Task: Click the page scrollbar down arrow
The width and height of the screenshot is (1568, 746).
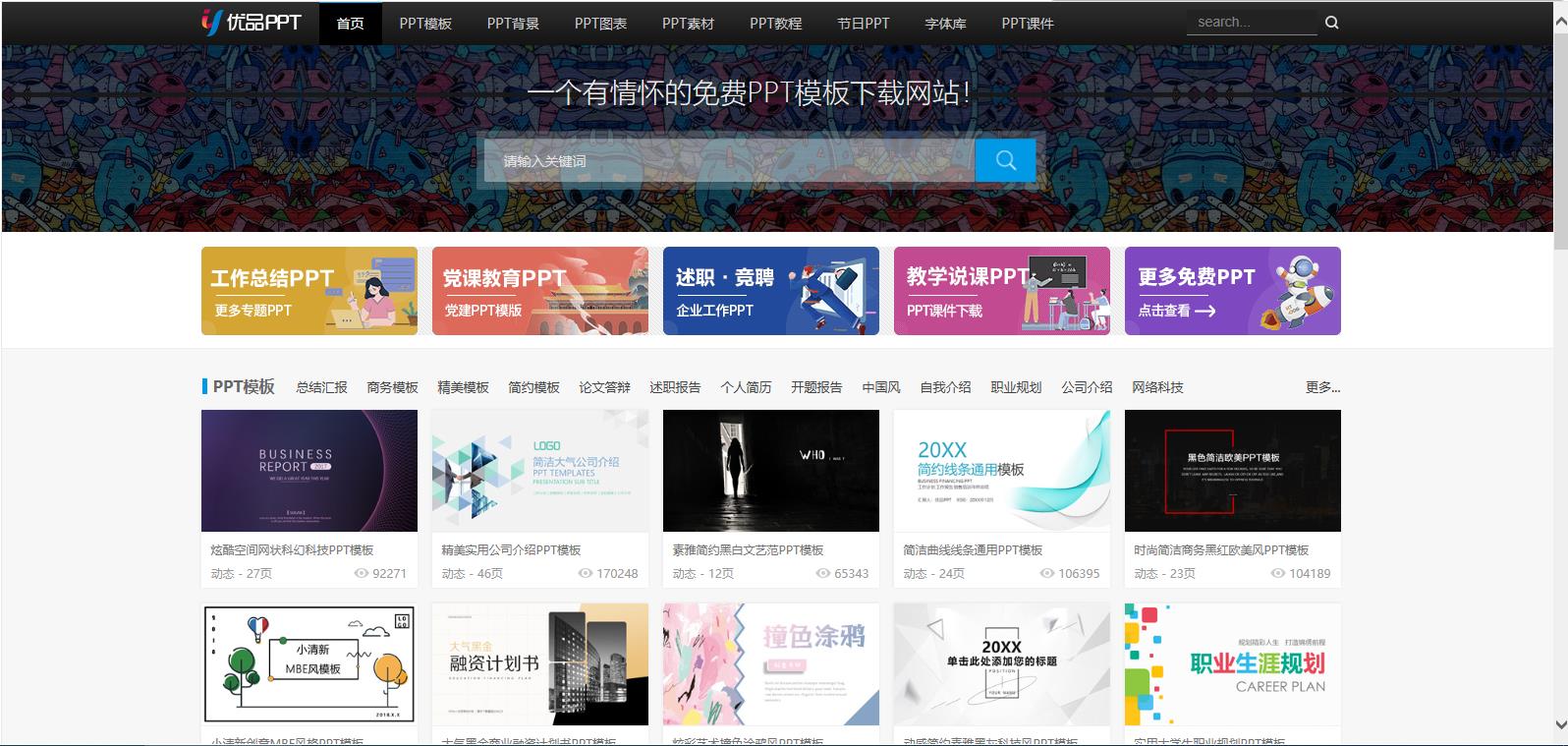Action: click(1560, 725)
